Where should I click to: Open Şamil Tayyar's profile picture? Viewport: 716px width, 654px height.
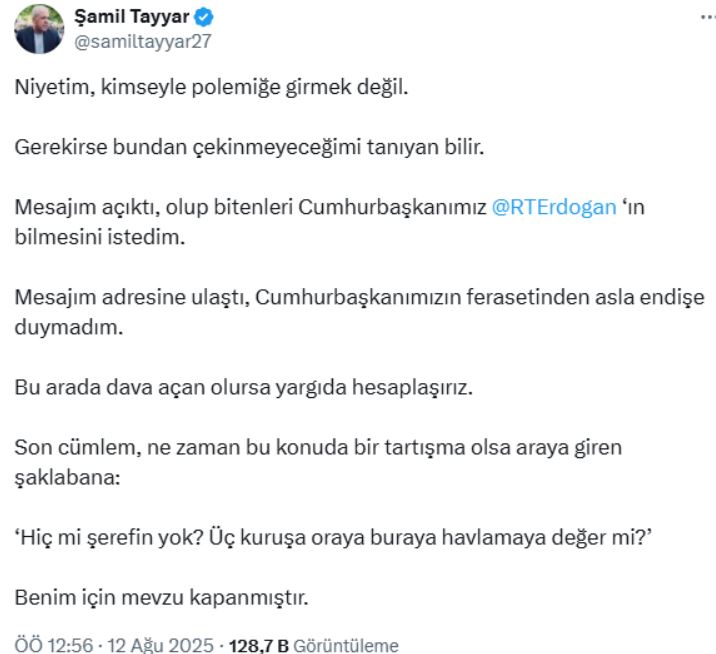pyautogui.click(x=39, y=29)
